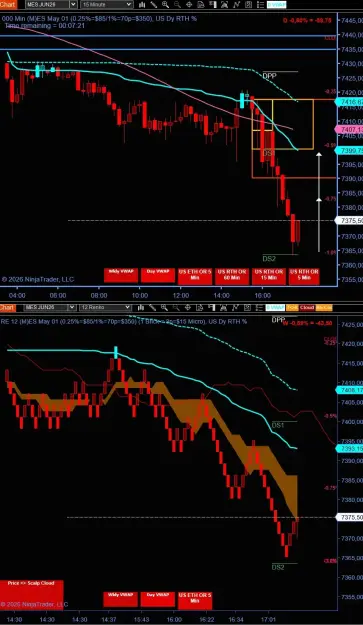Open strategies icon in top chart toolbar
The image size is (363, 625).
point(249,5)
